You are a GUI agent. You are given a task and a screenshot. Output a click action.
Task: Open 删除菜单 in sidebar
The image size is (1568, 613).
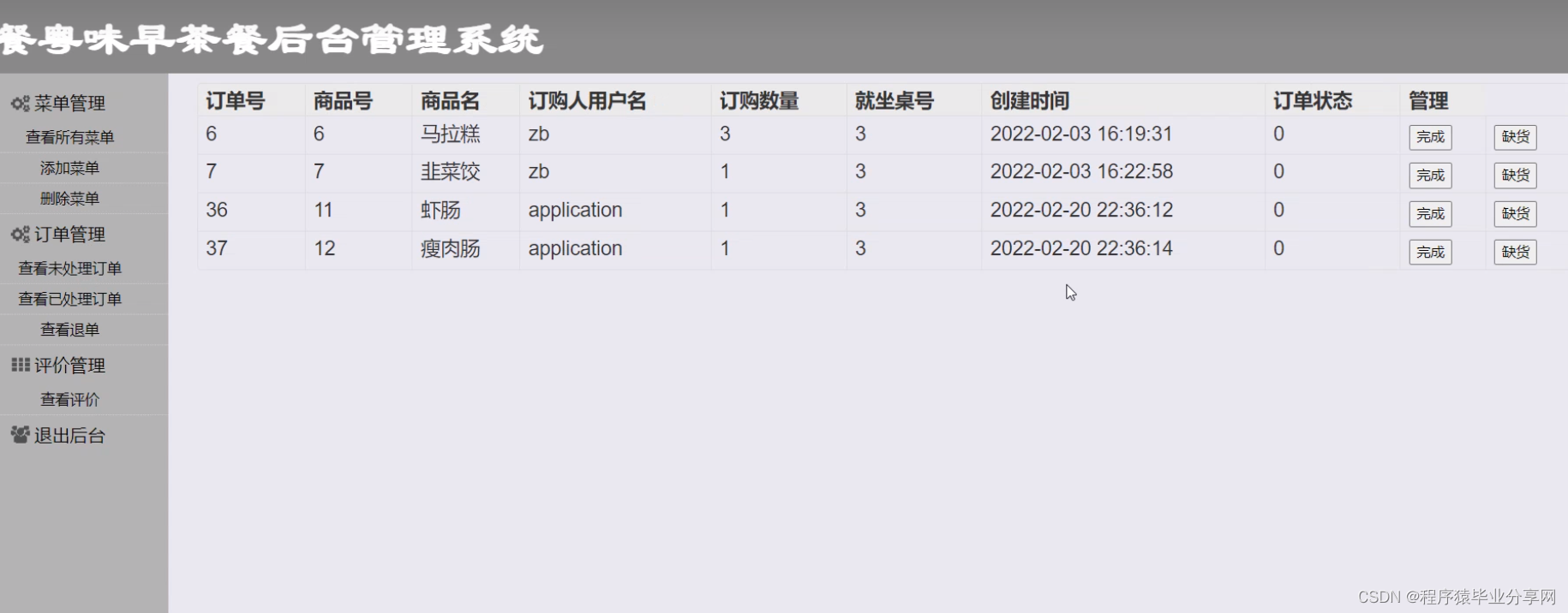pos(70,199)
